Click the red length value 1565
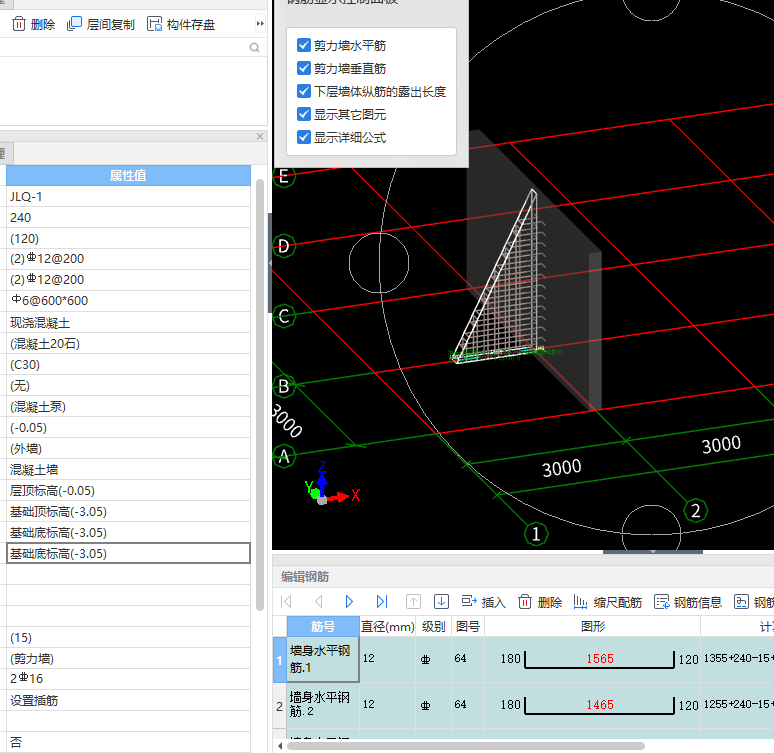Screen dimensions: 774x753 coord(600,659)
